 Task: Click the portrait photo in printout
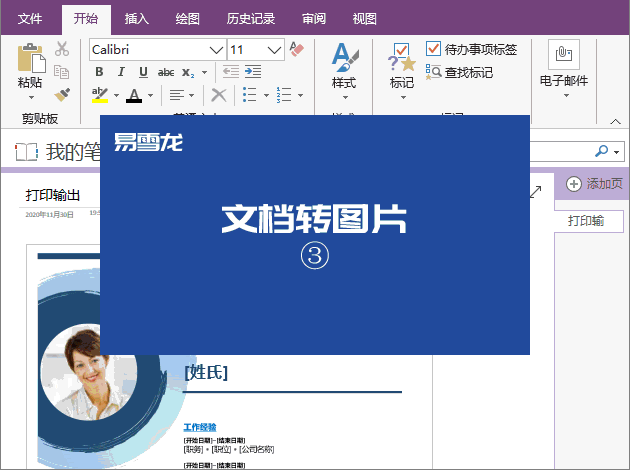tap(89, 372)
